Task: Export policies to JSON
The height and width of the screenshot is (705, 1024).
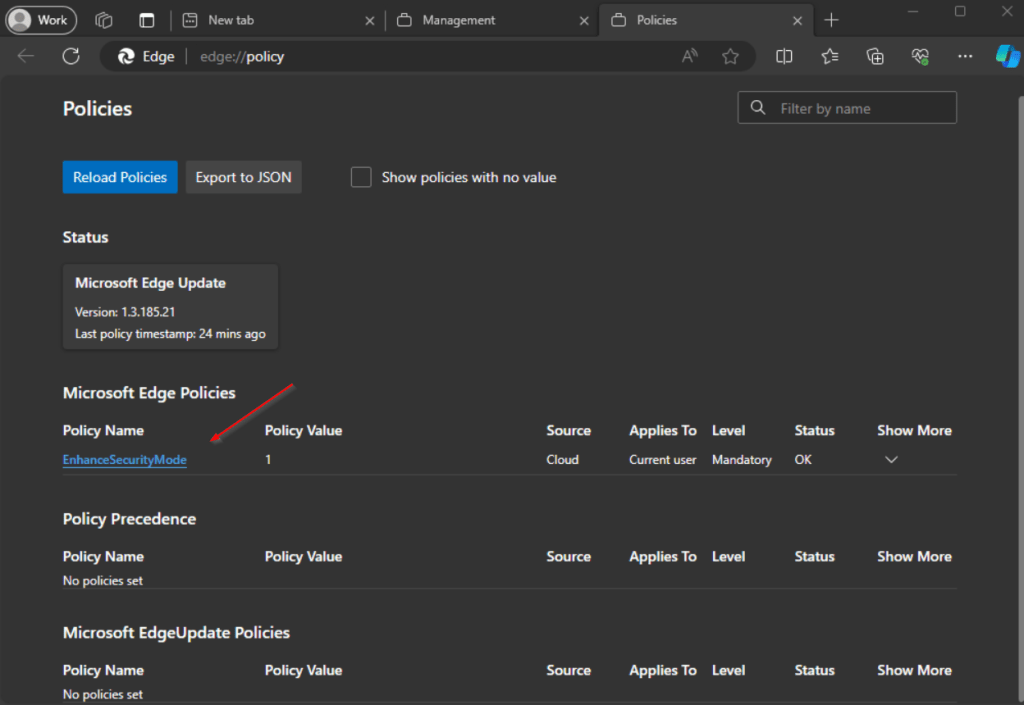Action: pos(243,177)
